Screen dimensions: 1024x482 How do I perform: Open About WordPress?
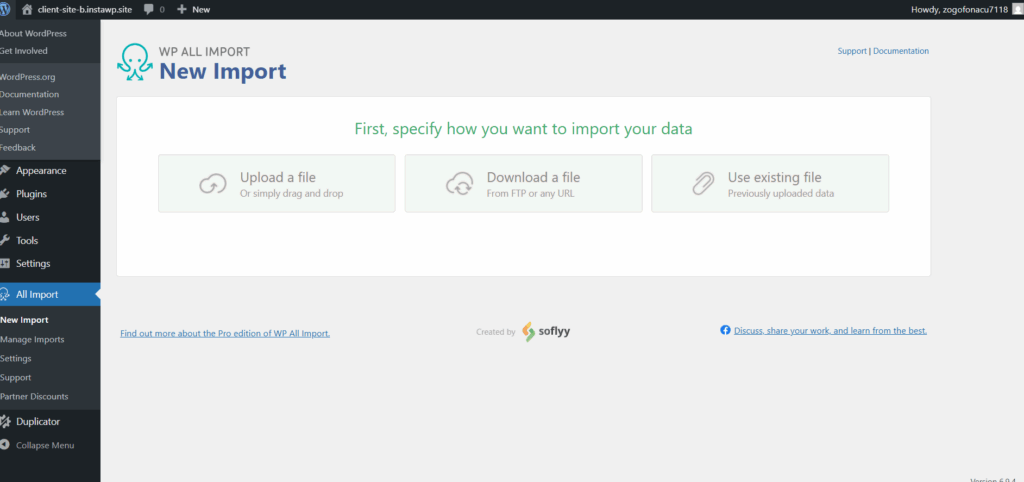pyautogui.click(x=33, y=33)
